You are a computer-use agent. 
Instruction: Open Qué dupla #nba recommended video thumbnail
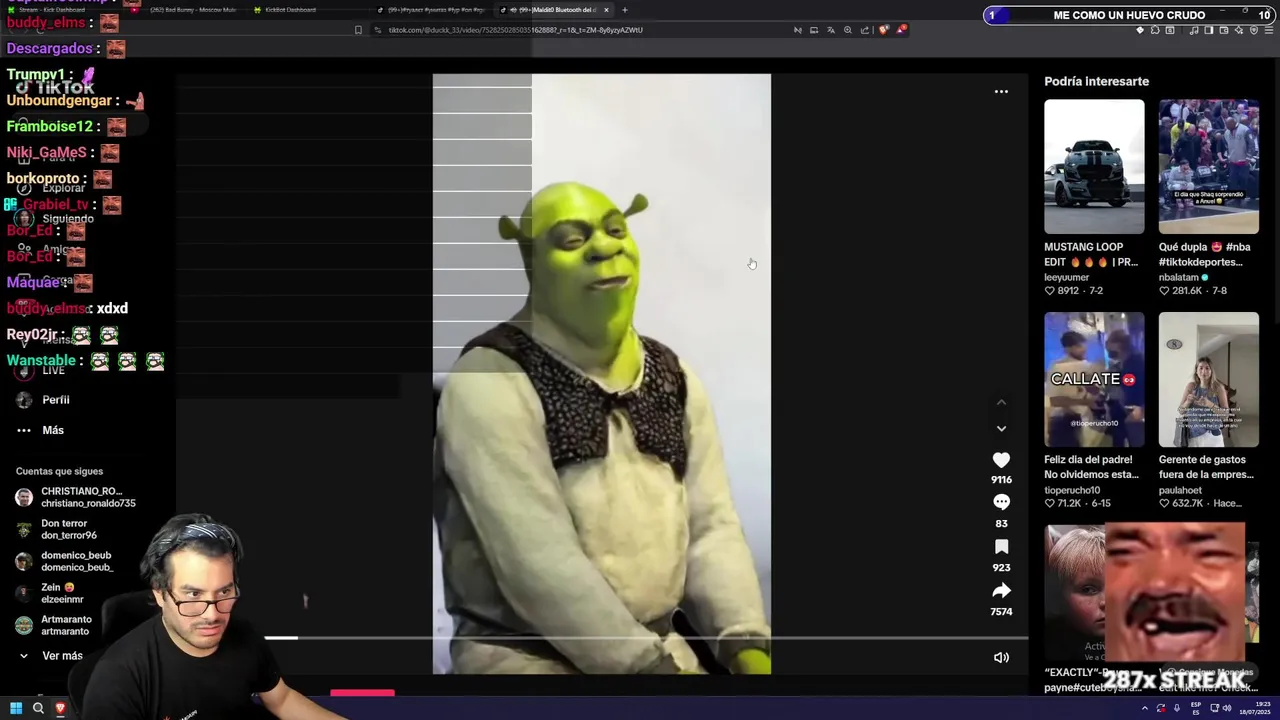1208,166
